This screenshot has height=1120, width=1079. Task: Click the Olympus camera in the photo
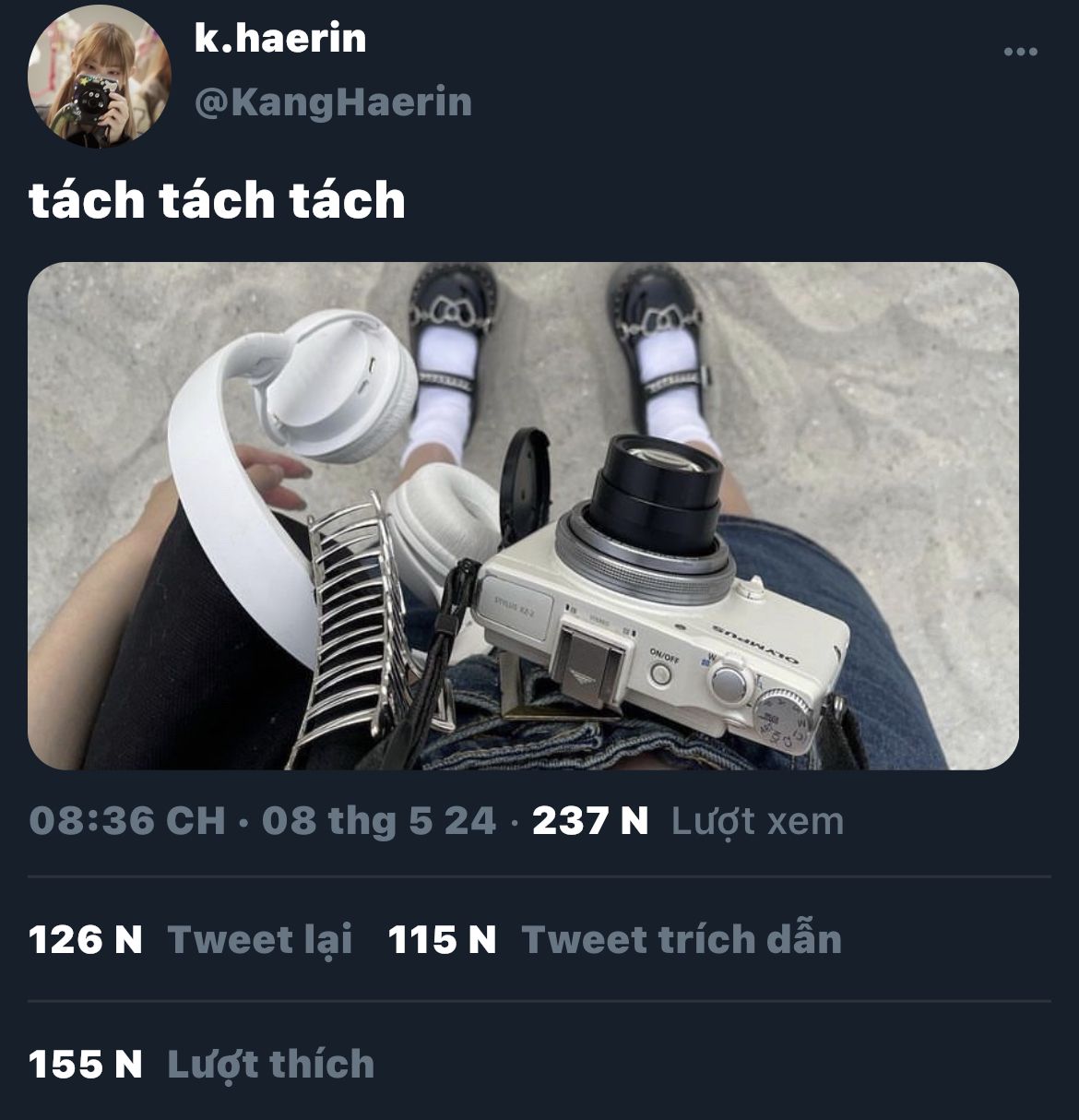pos(663,598)
